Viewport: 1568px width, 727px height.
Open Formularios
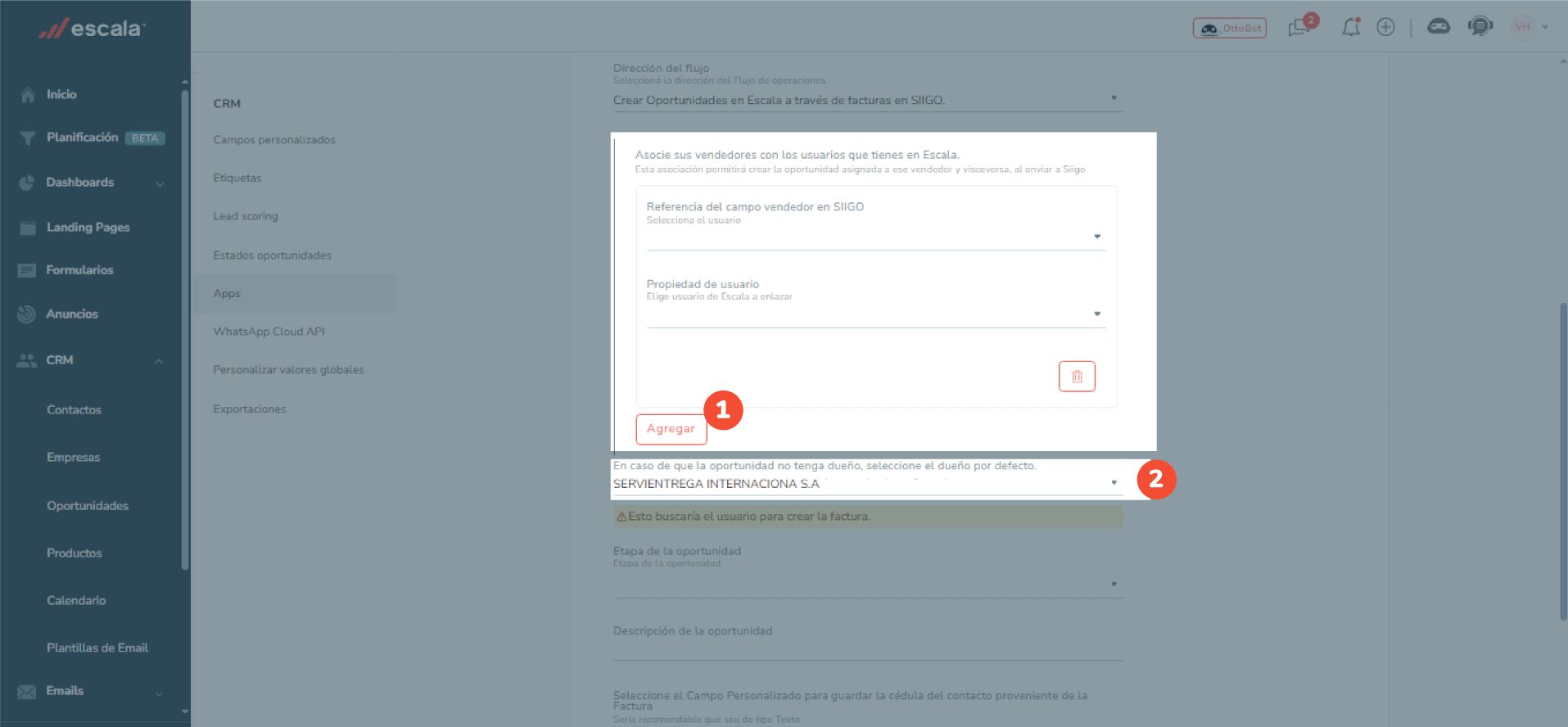point(79,270)
